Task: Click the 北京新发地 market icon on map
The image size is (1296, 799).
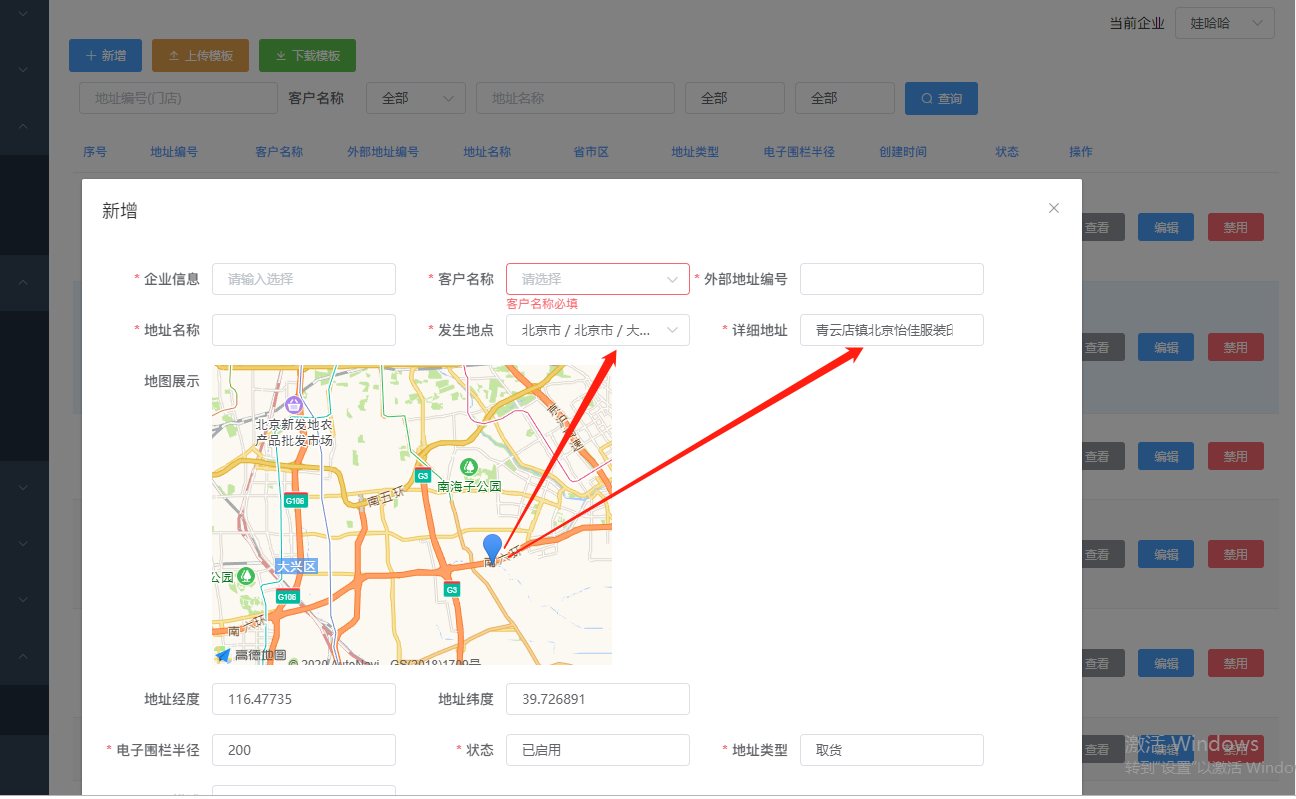Action: 294,405
